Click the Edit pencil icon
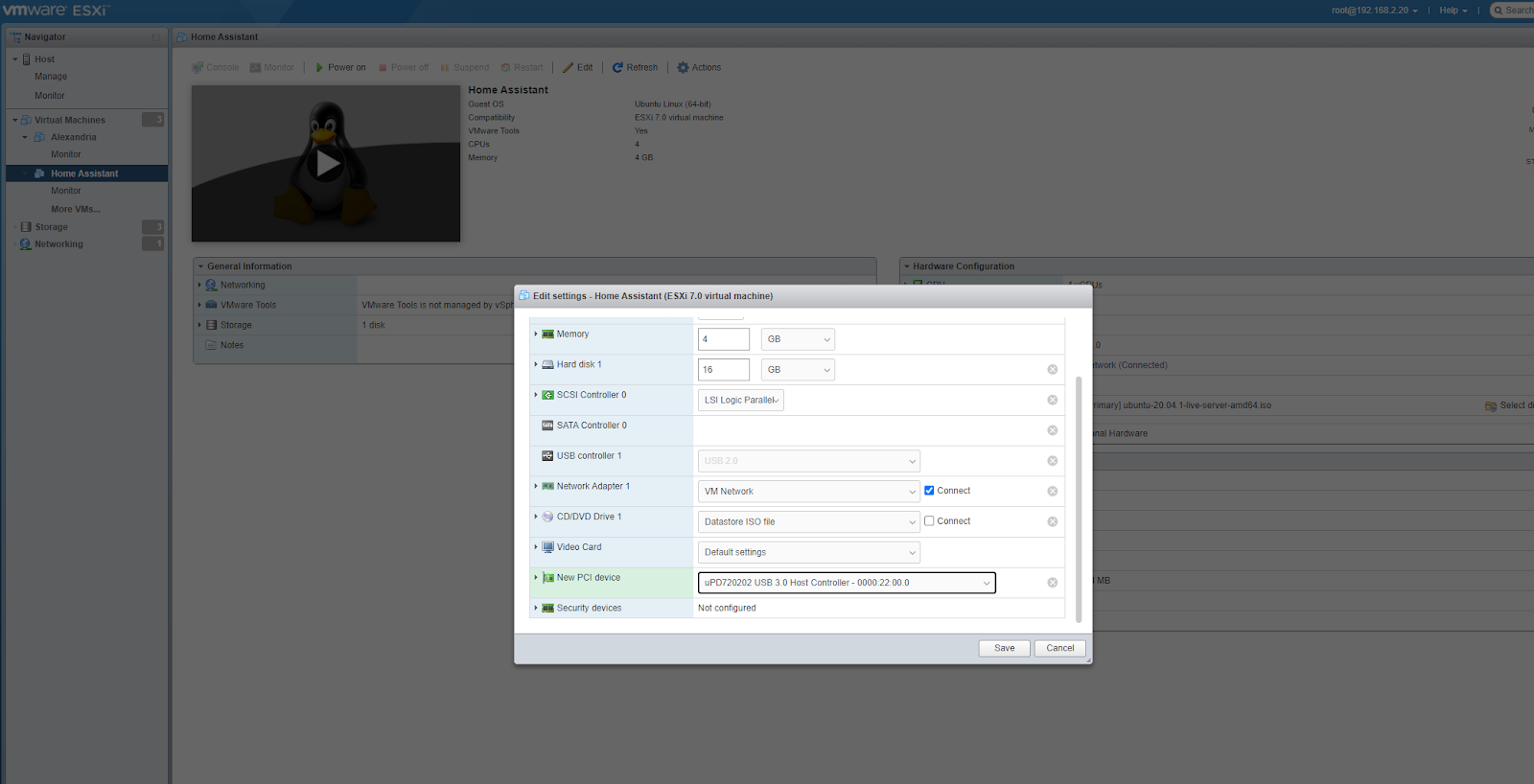The height and width of the screenshot is (784, 1534). [x=569, y=68]
